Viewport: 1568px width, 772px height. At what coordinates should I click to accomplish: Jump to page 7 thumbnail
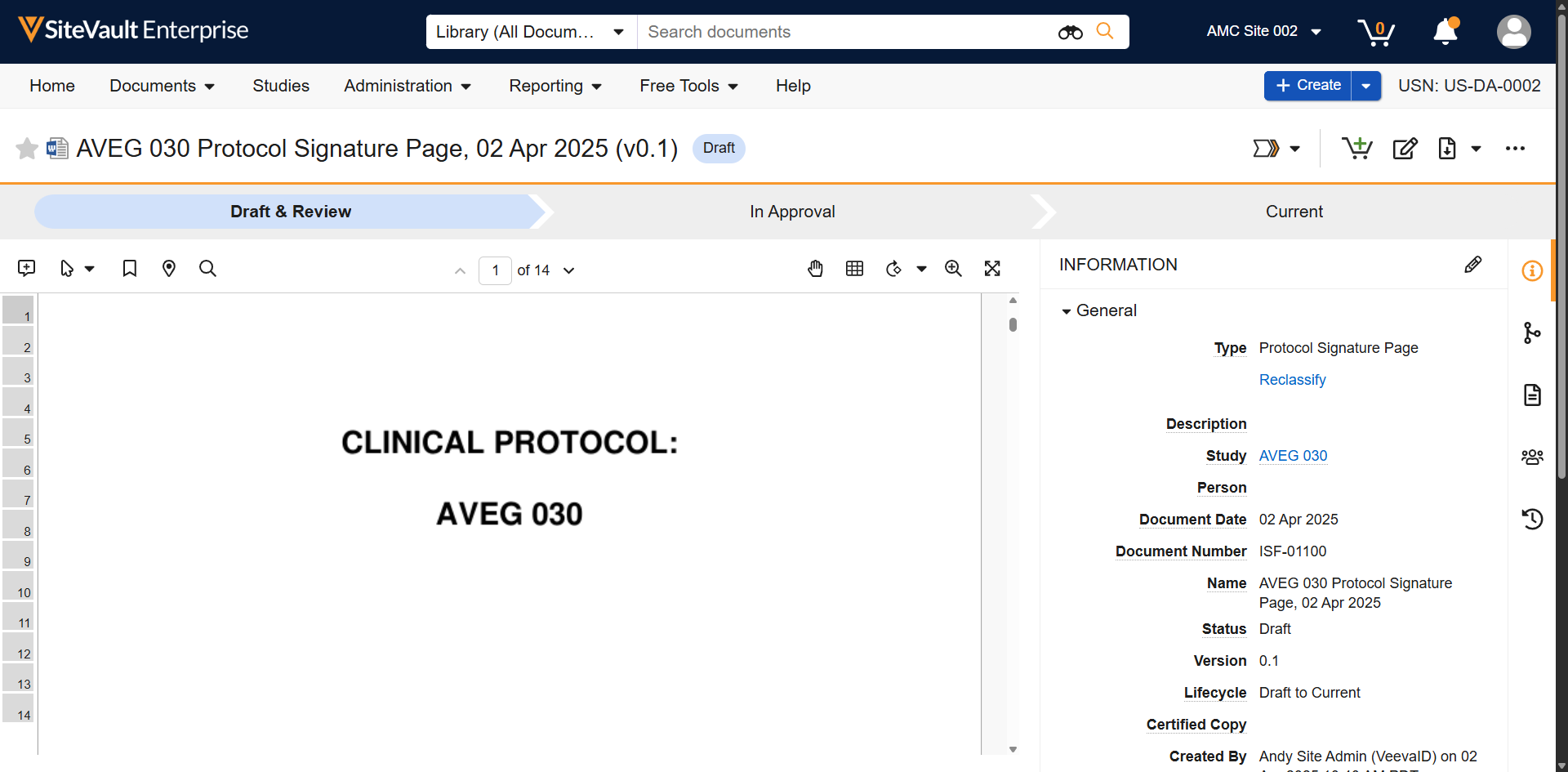coord(18,493)
